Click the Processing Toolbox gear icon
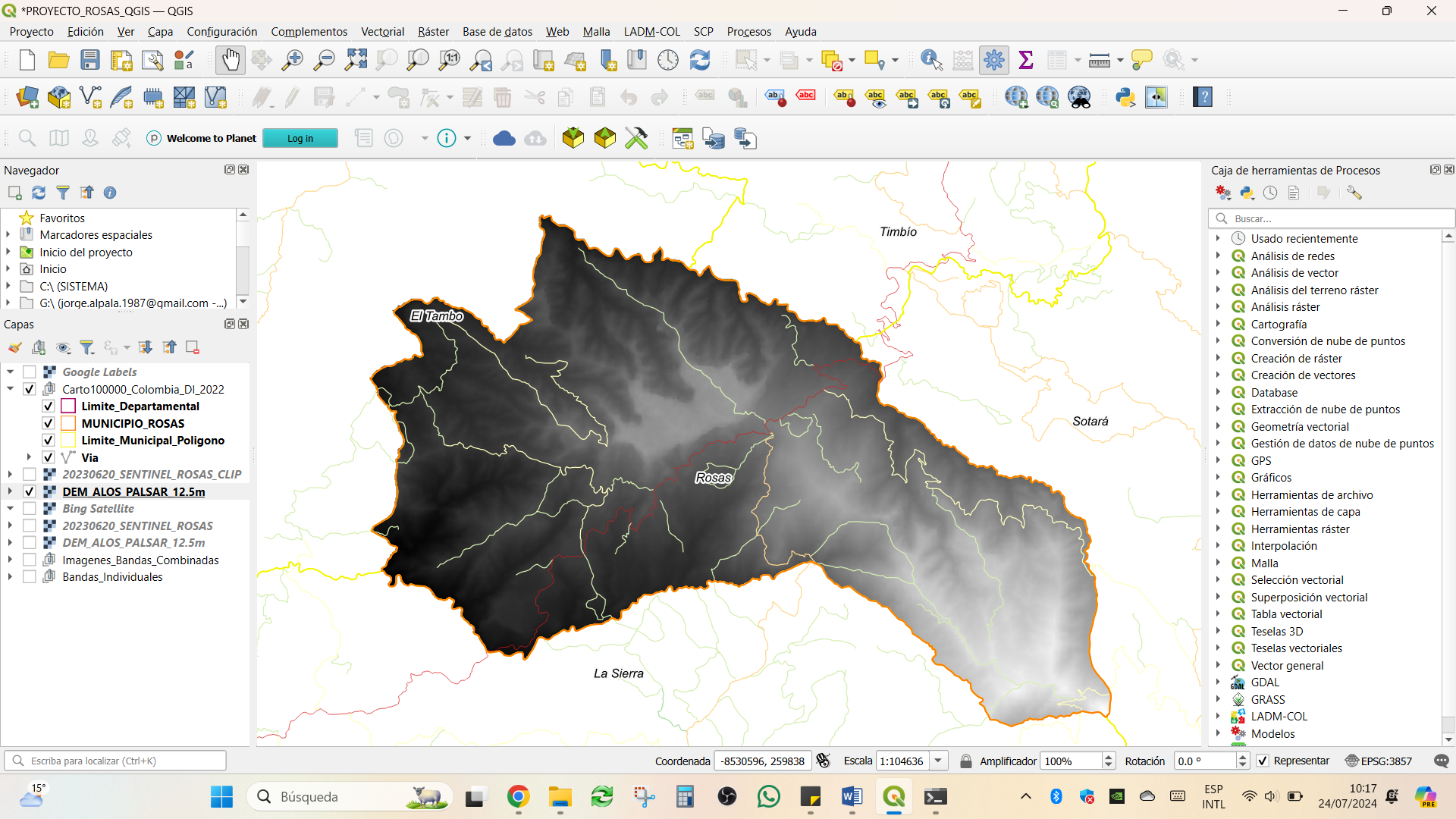The width and height of the screenshot is (1456, 819). [x=993, y=60]
